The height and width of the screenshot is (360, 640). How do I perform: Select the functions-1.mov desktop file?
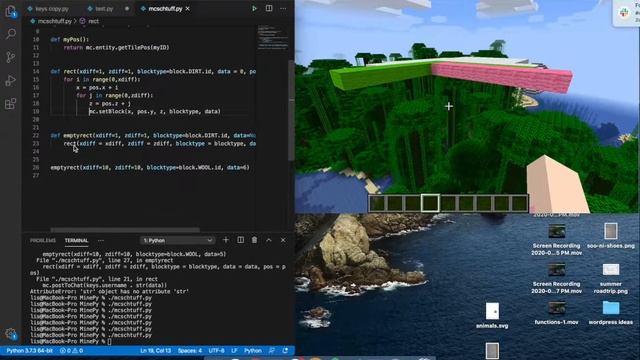(556, 313)
